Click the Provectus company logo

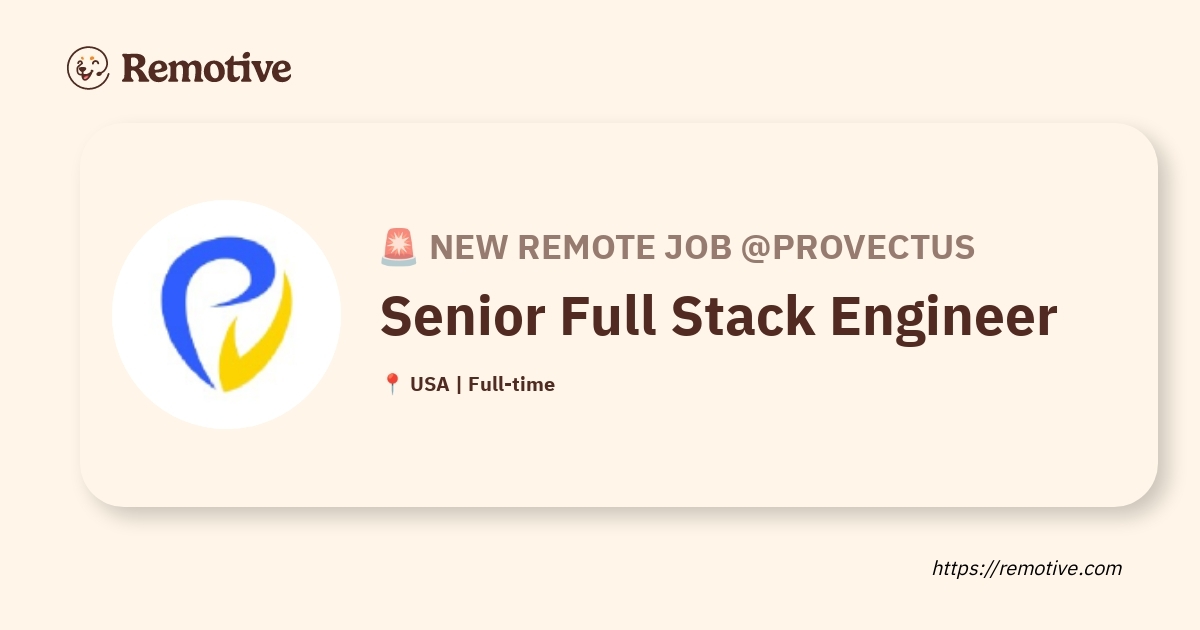coord(225,314)
